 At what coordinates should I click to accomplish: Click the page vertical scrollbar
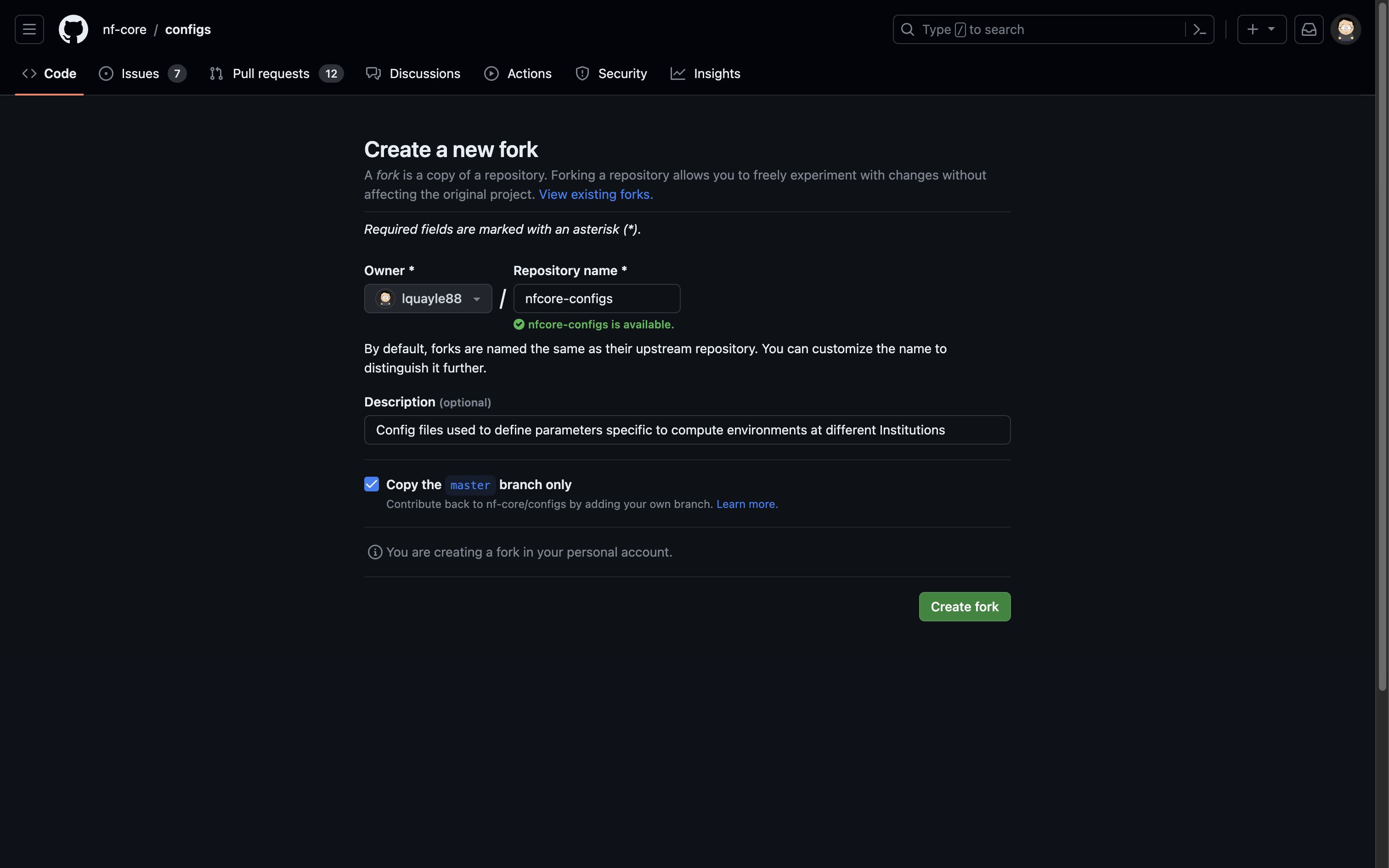click(x=1382, y=344)
